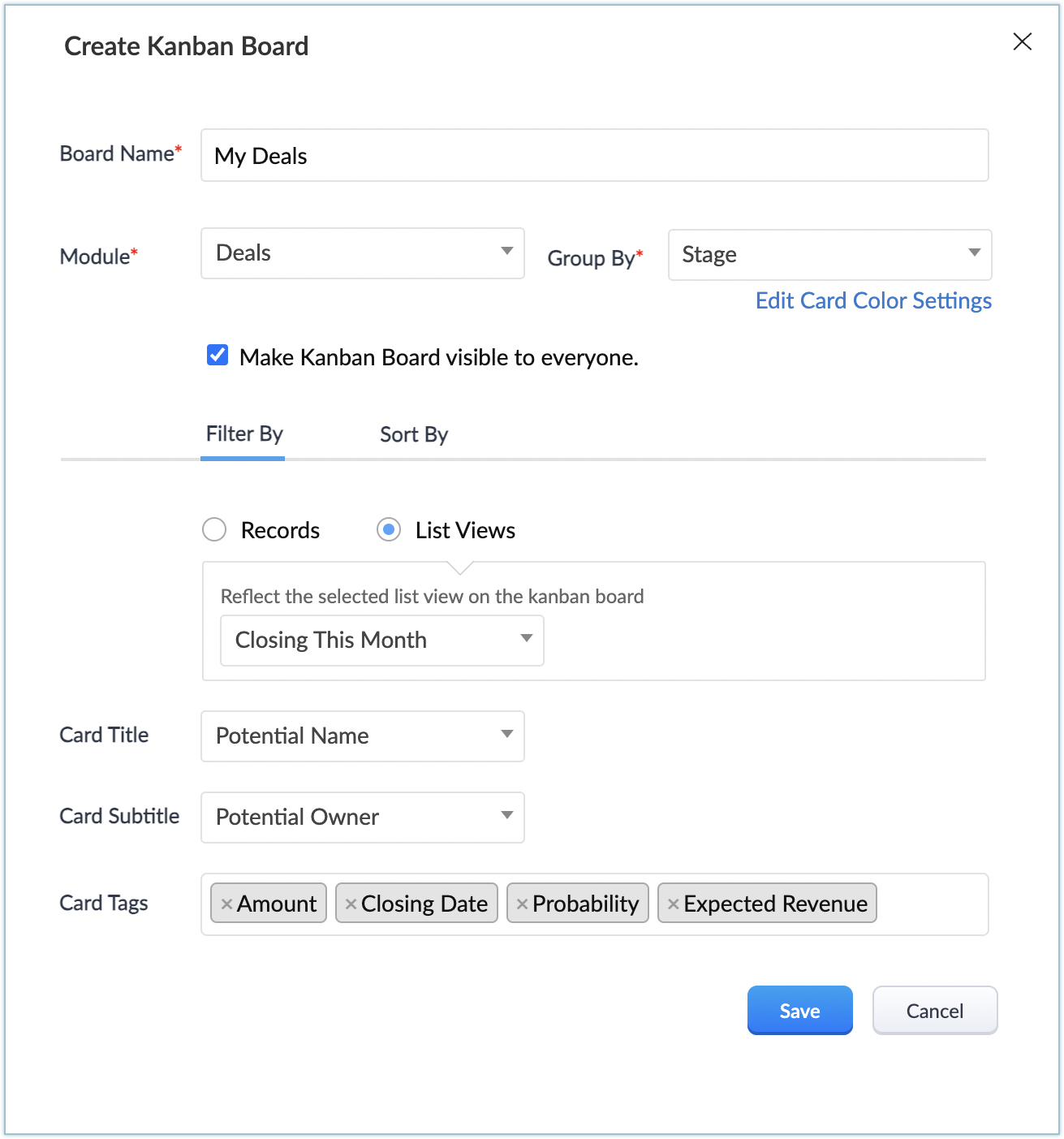Remove the Closing Date tag
The width and height of the screenshot is (1064, 1139).
click(351, 904)
